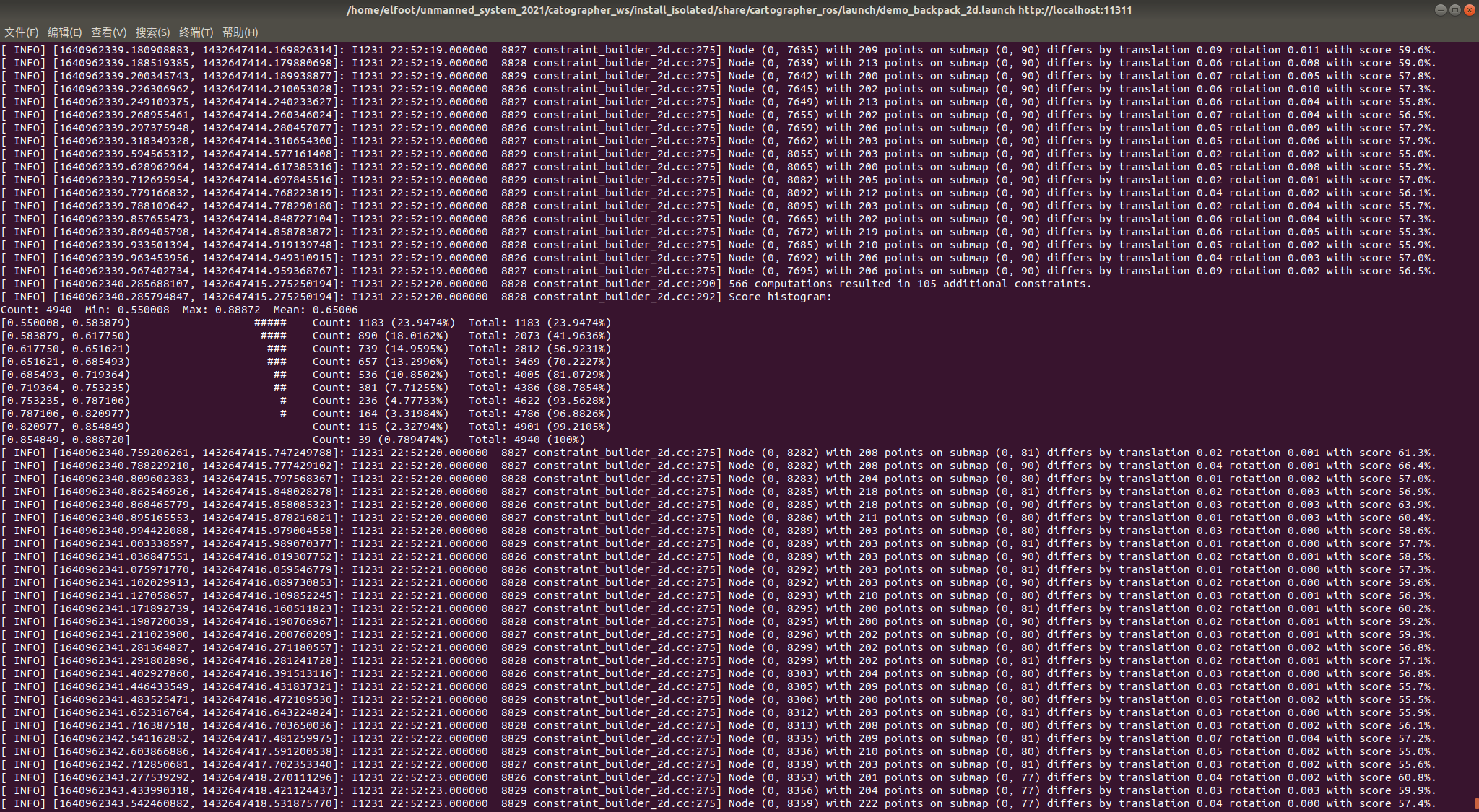Image resolution: width=1479 pixels, height=812 pixels.
Task: Open the 搜索(S) menu
Action: 152,32
